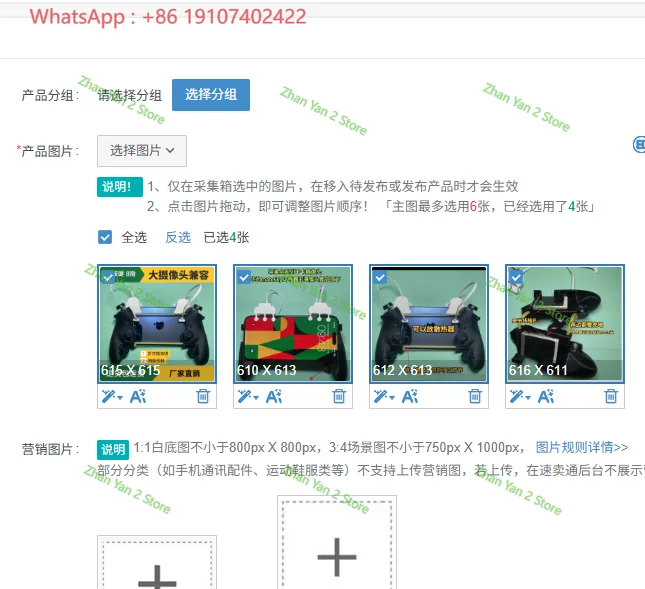Click AI translate icon under 610 X 613 image
Viewport: 645px width, 589px height.
pos(274,397)
